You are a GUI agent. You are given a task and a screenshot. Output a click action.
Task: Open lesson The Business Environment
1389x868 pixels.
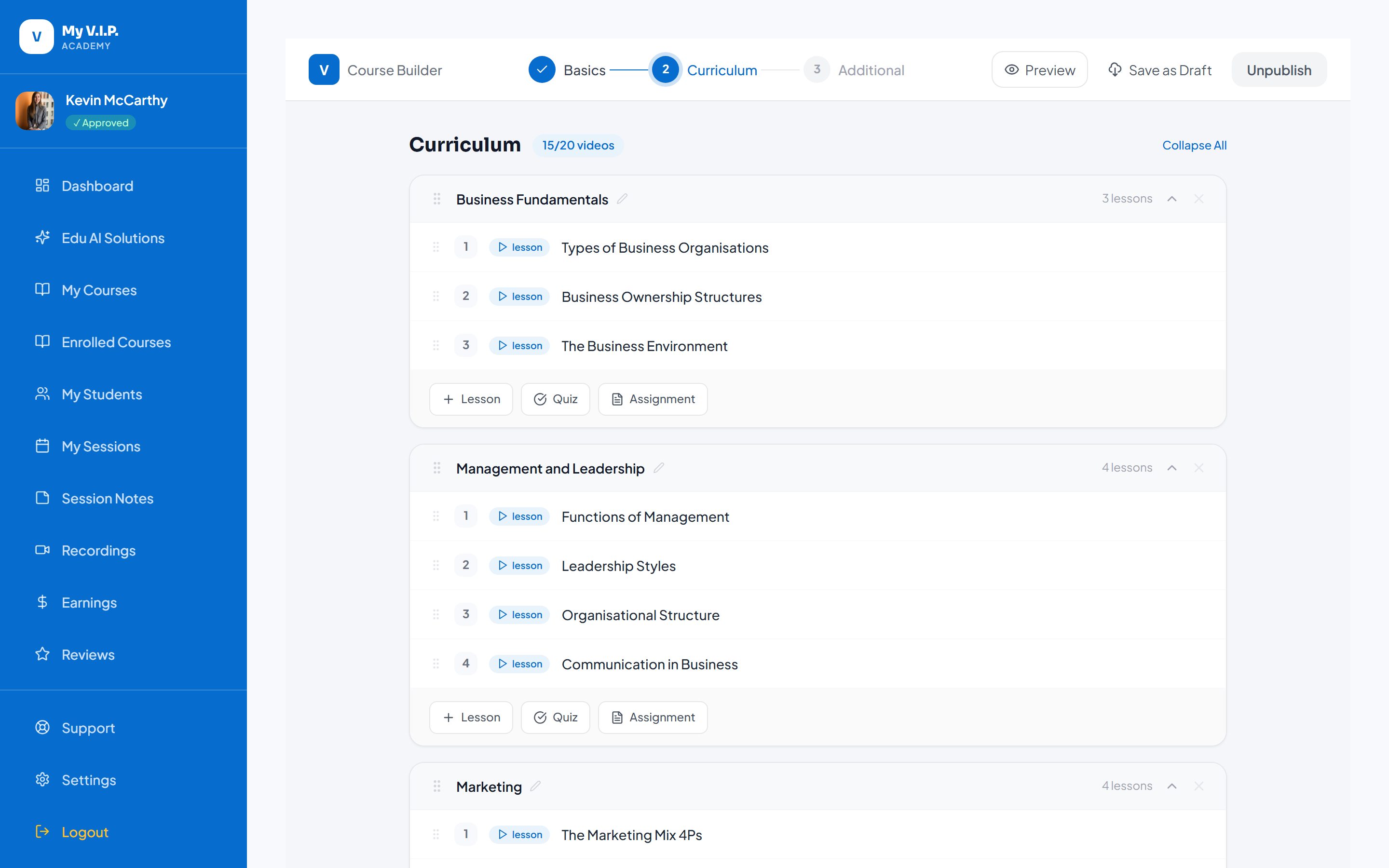coord(644,346)
